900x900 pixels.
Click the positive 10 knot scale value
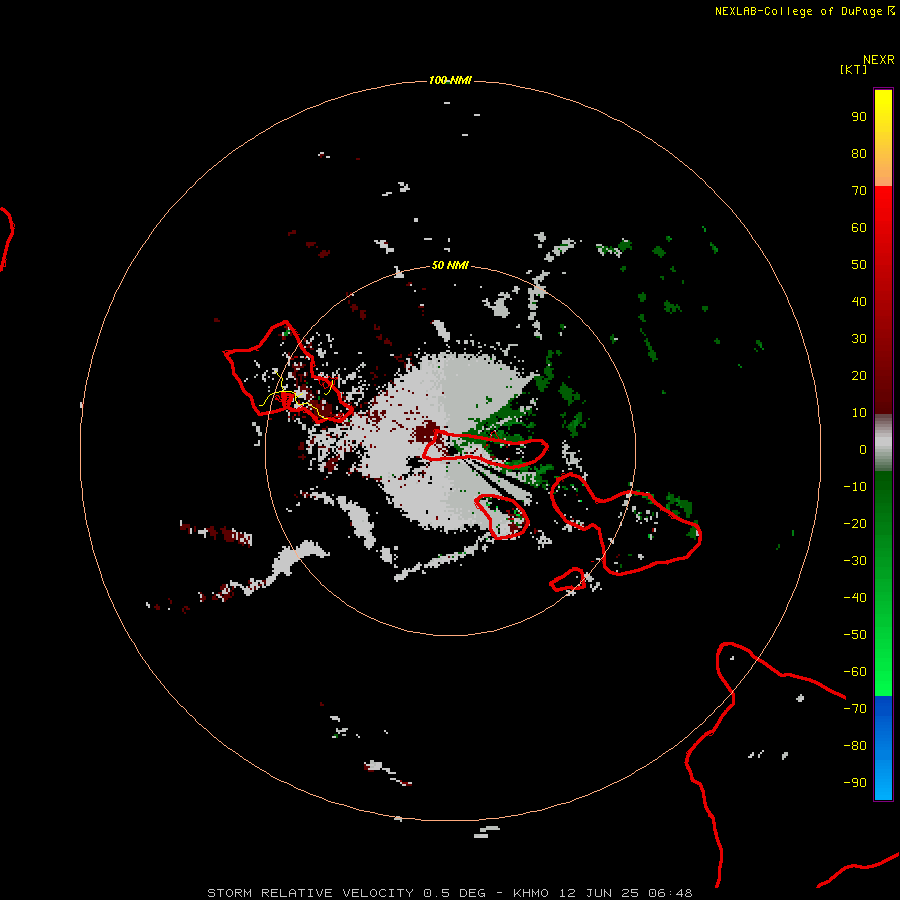[859, 413]
